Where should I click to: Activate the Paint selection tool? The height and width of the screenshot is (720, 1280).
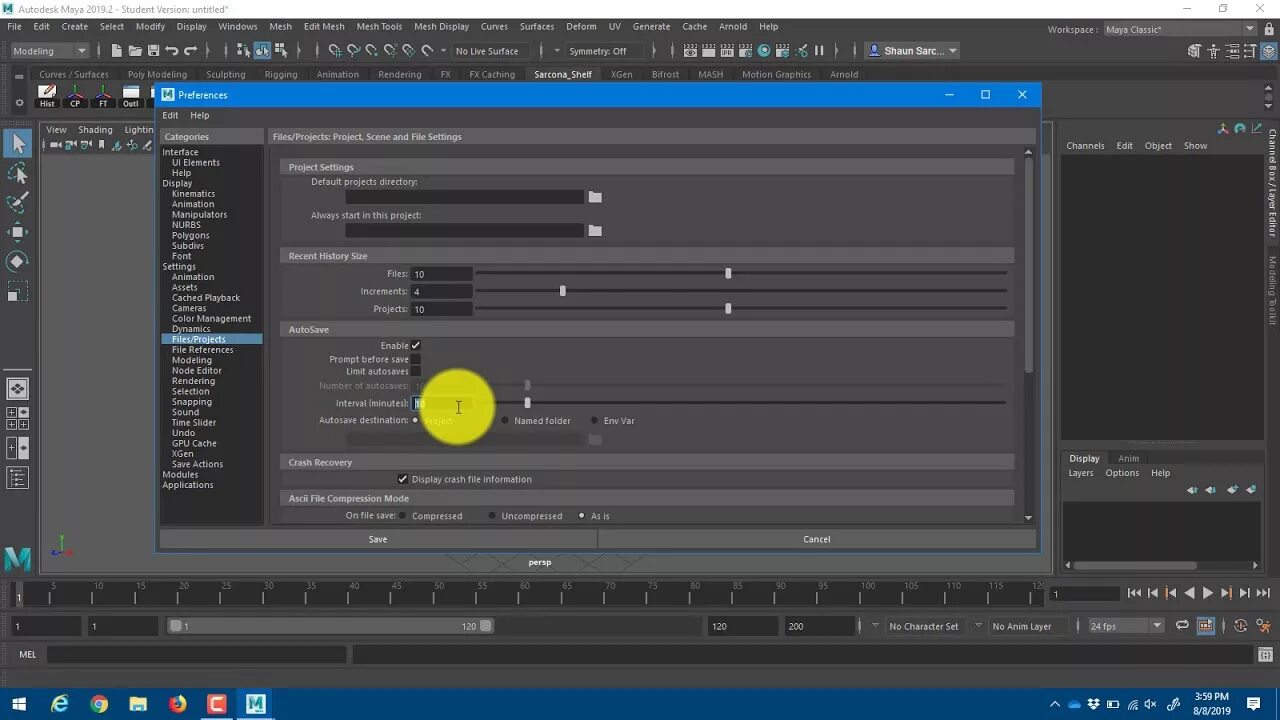17,203
